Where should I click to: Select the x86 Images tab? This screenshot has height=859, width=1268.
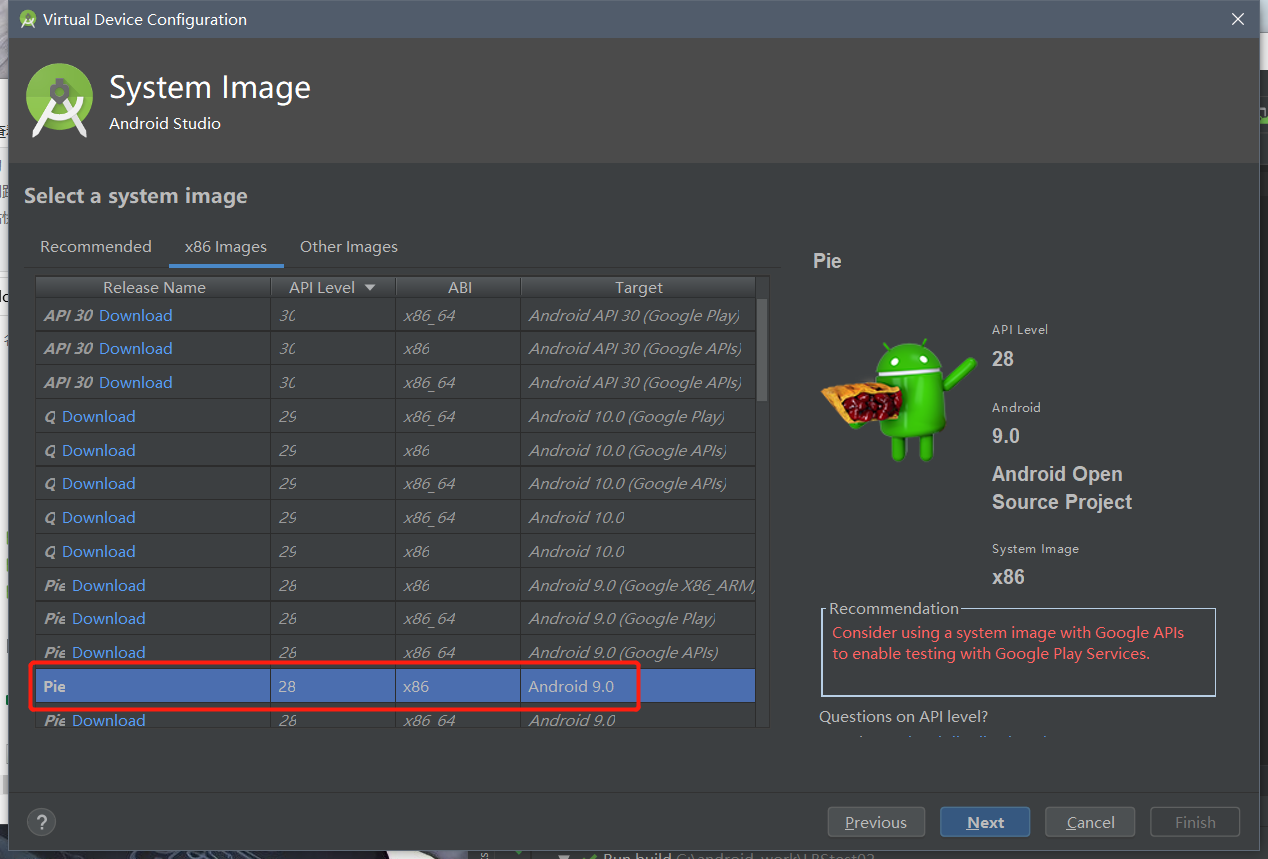click(226, 246)
